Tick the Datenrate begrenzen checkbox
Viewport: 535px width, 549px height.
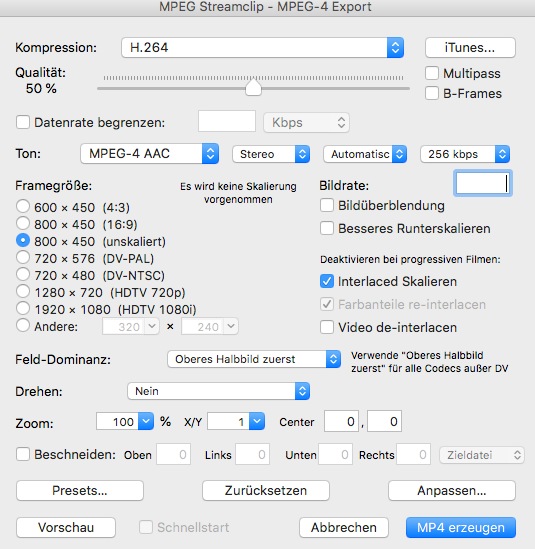[x=23, y=122]
